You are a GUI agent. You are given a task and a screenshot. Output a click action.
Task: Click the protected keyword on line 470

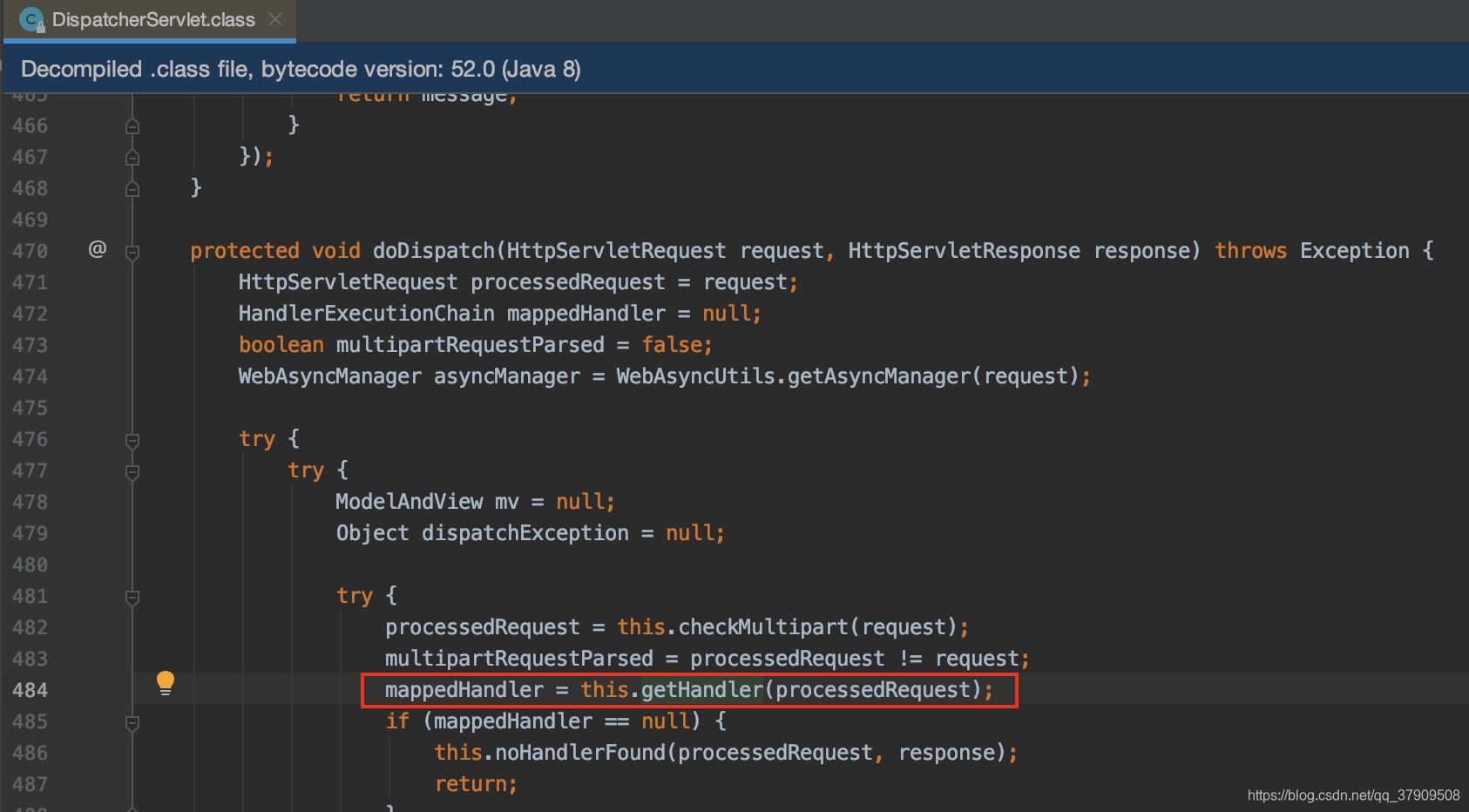pyautogui.click(x=245, y=251)
